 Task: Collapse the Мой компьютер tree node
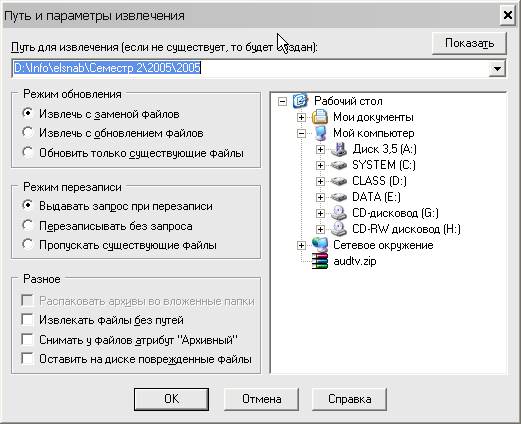301,133
